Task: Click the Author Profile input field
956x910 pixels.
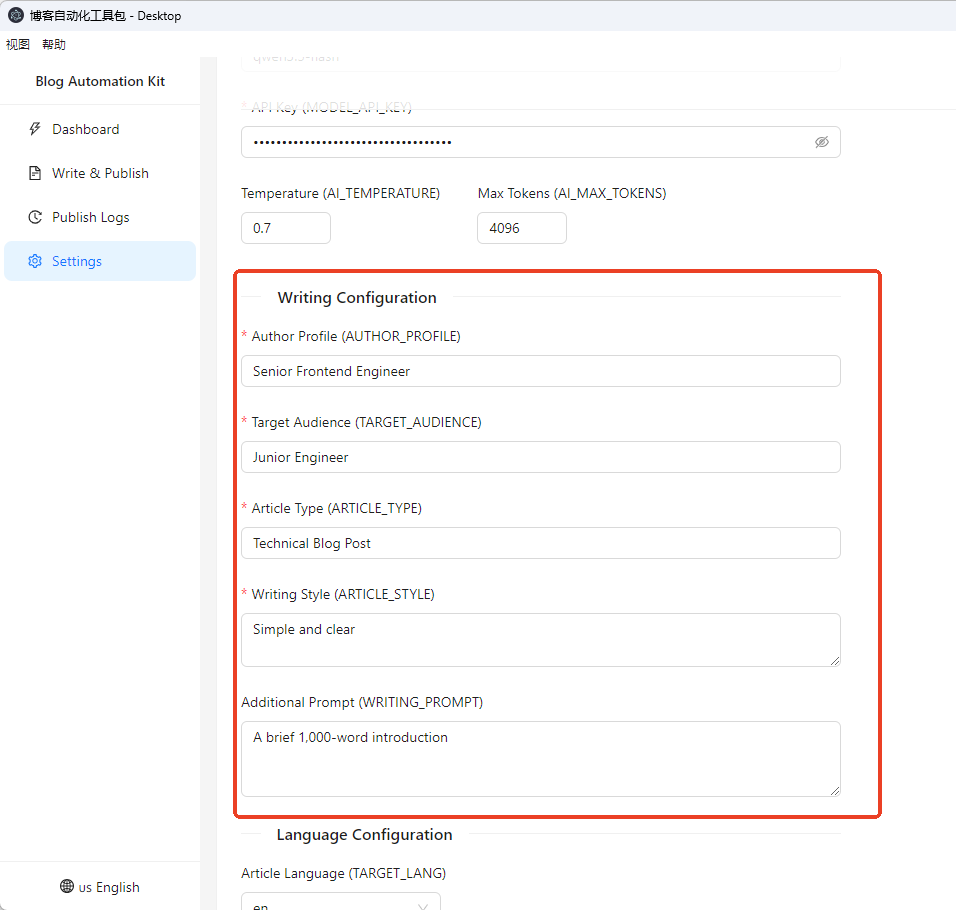Action: click(x=540, y=371)
